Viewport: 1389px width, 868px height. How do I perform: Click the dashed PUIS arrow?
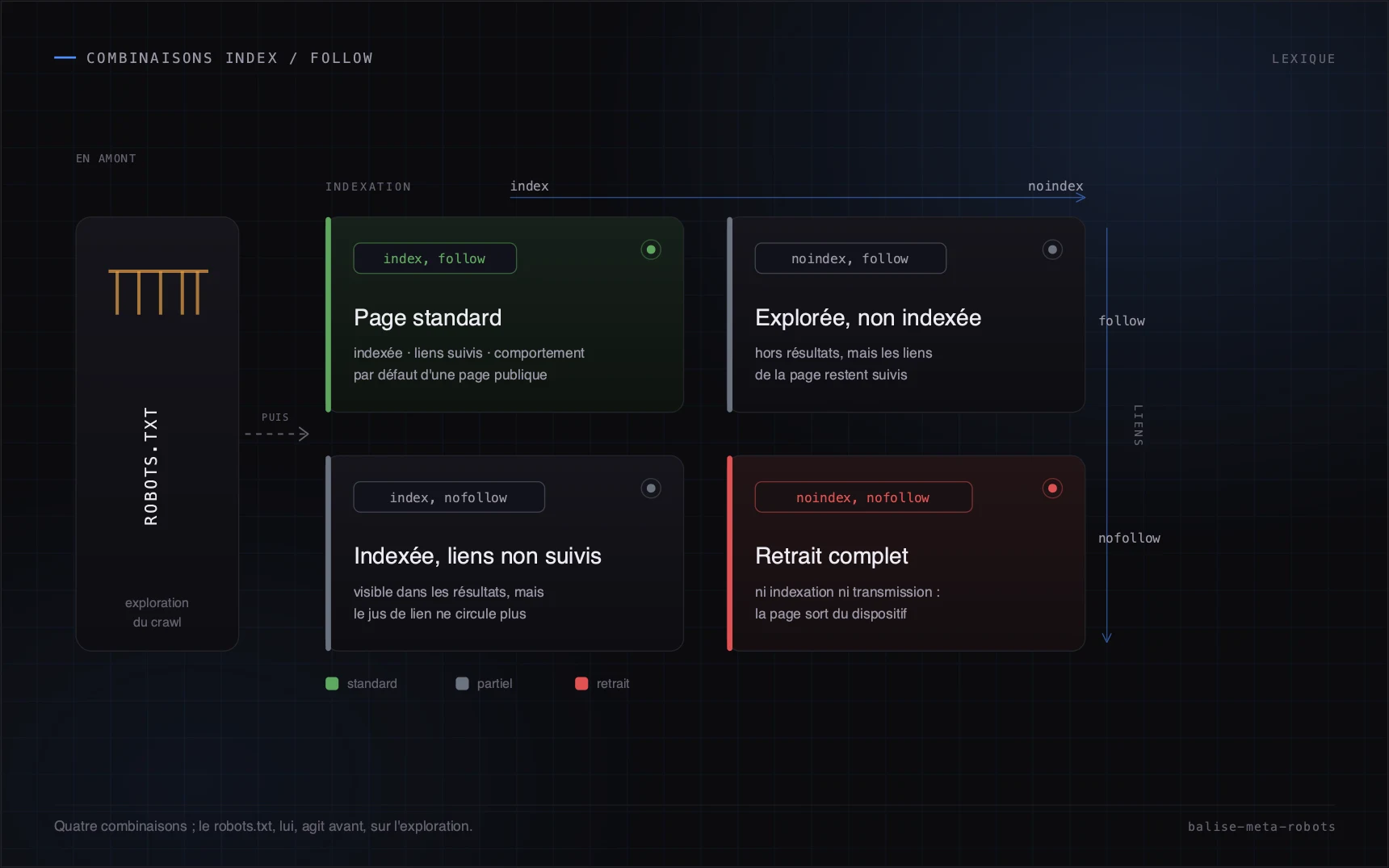pyautogui.click(x=277, y=434)
